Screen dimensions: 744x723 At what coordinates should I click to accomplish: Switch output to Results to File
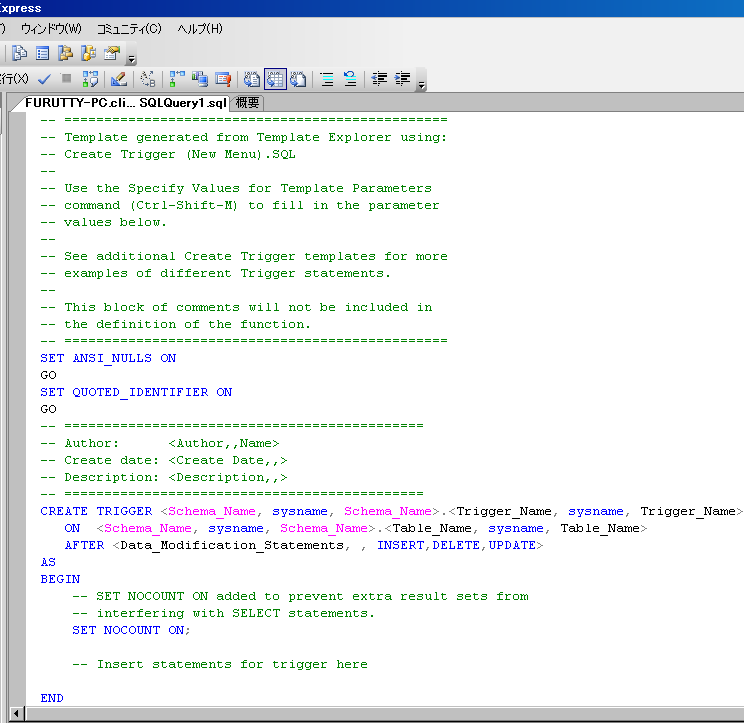pos(298,79)
